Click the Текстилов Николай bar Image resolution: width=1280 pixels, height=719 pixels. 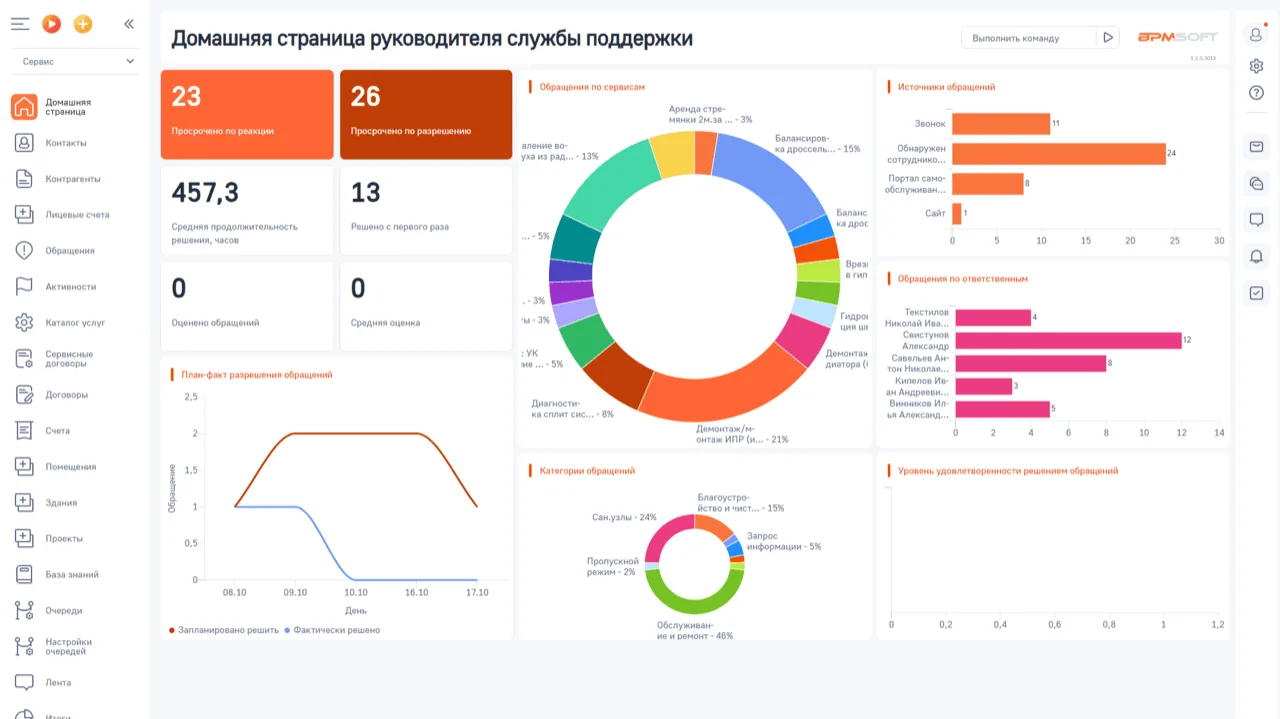click(x=993, y=317)
